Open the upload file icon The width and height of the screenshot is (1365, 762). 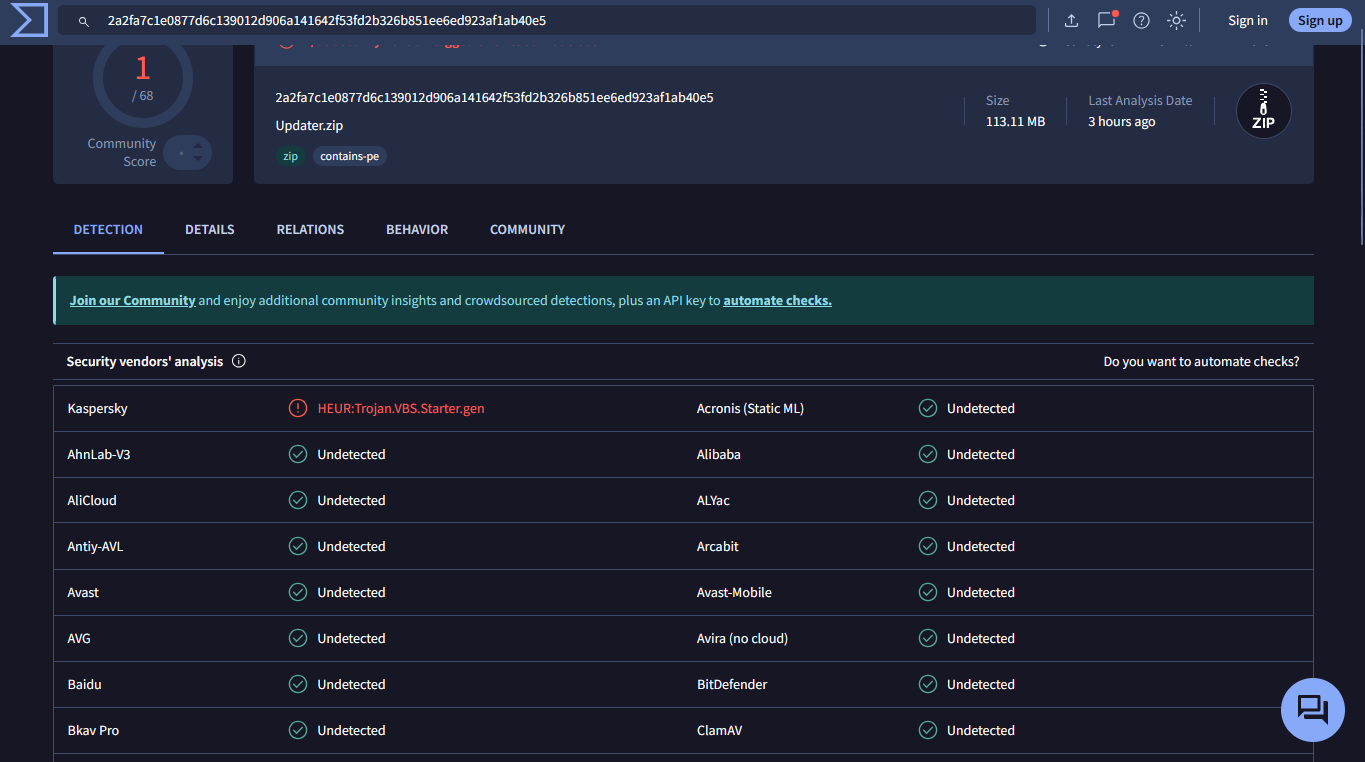pyautogui.click(x=1071, y=21)
